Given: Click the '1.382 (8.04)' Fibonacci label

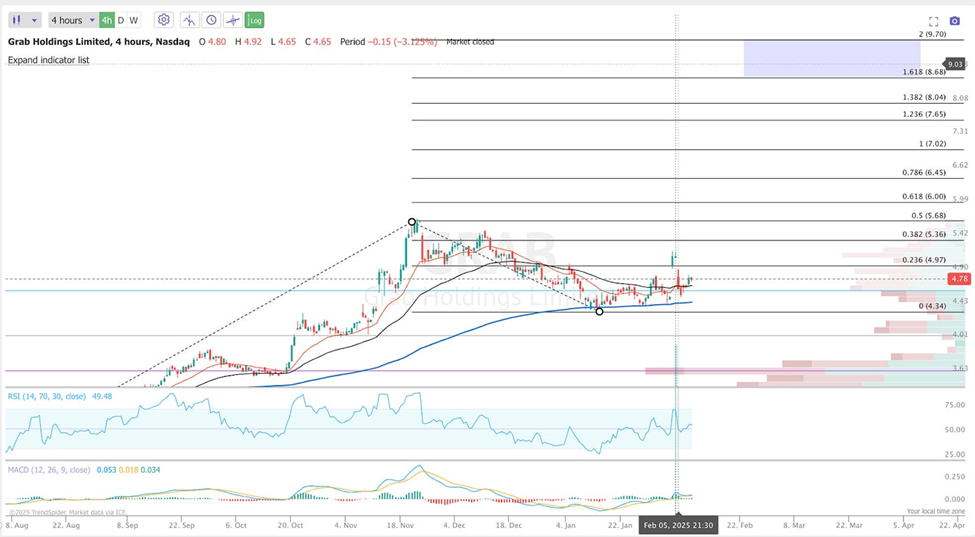Looking at the screenshot, I should click(x=924, y=98).
